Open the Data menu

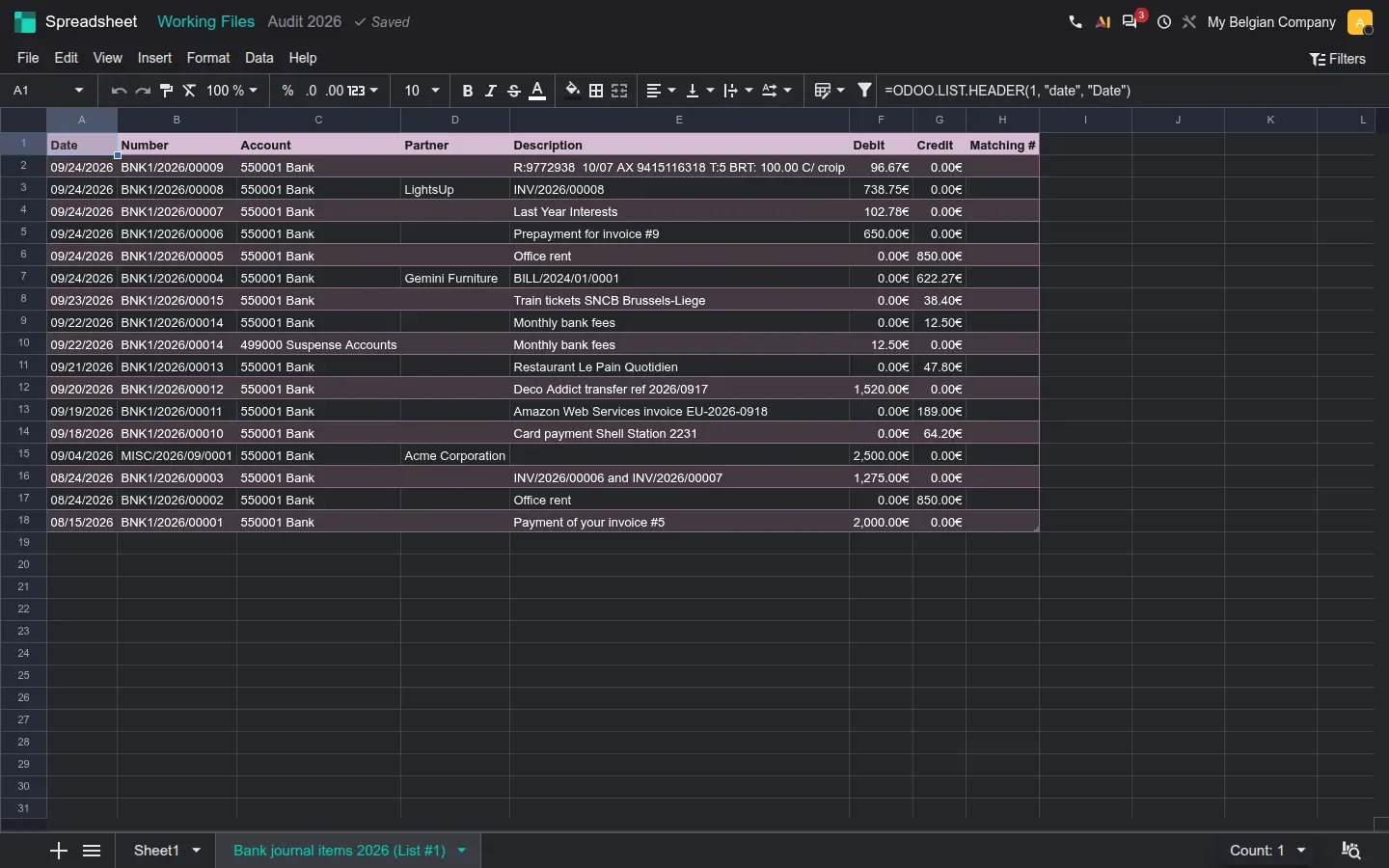[x=259, y=58]
